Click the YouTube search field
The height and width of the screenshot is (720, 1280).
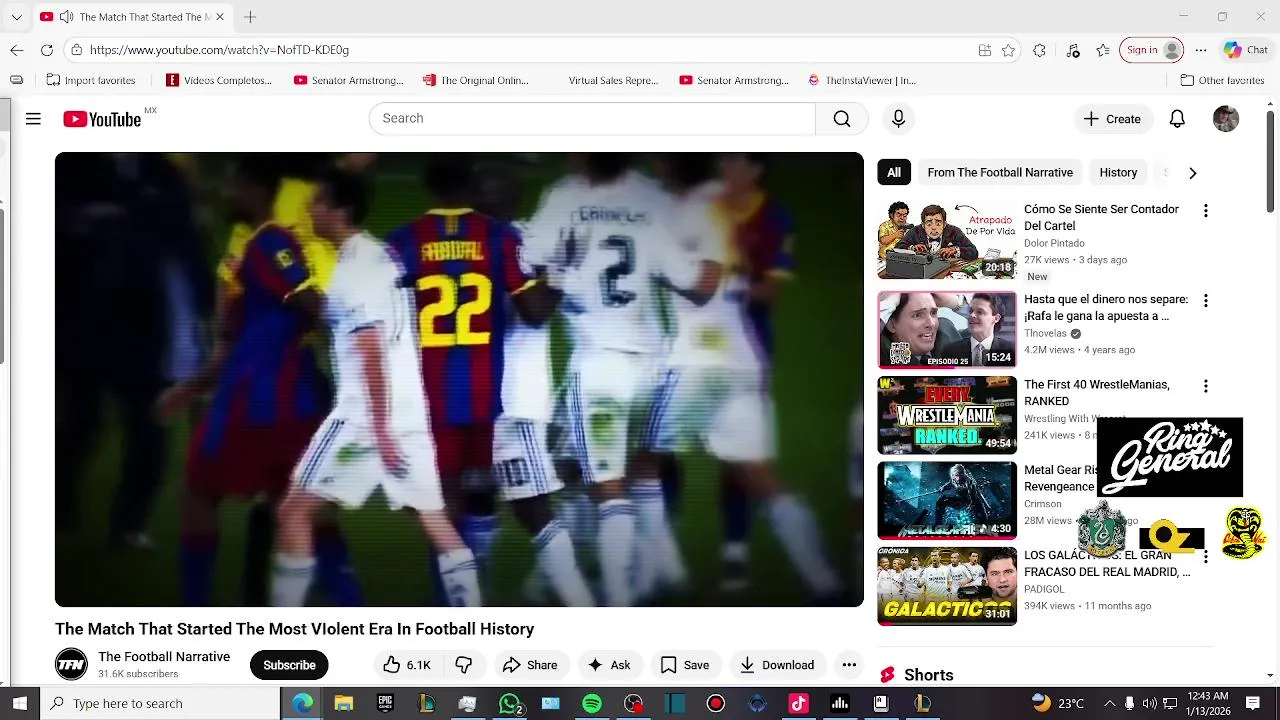[x=592, y=118]
